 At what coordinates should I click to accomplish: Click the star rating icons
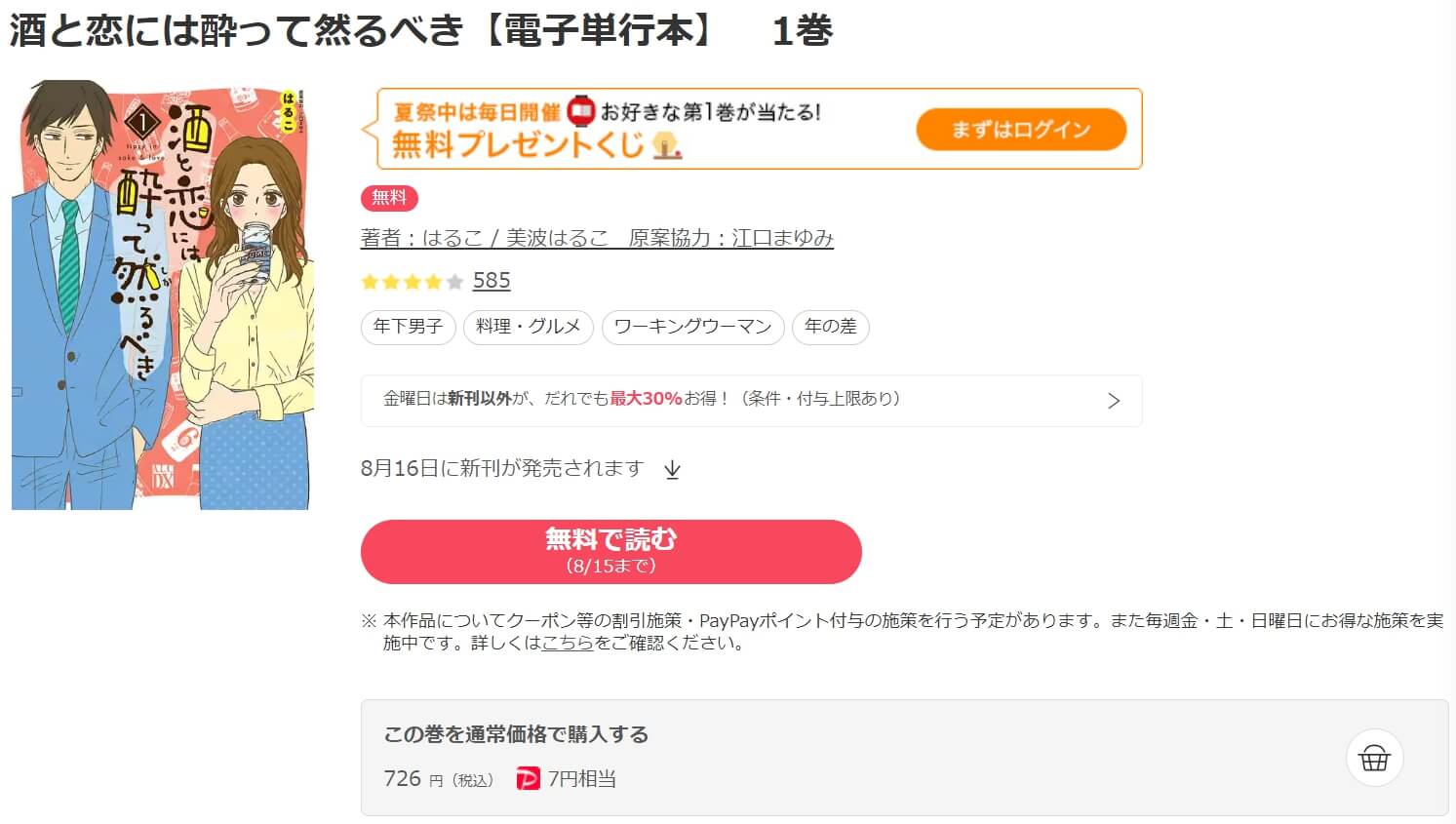point(412,282)
